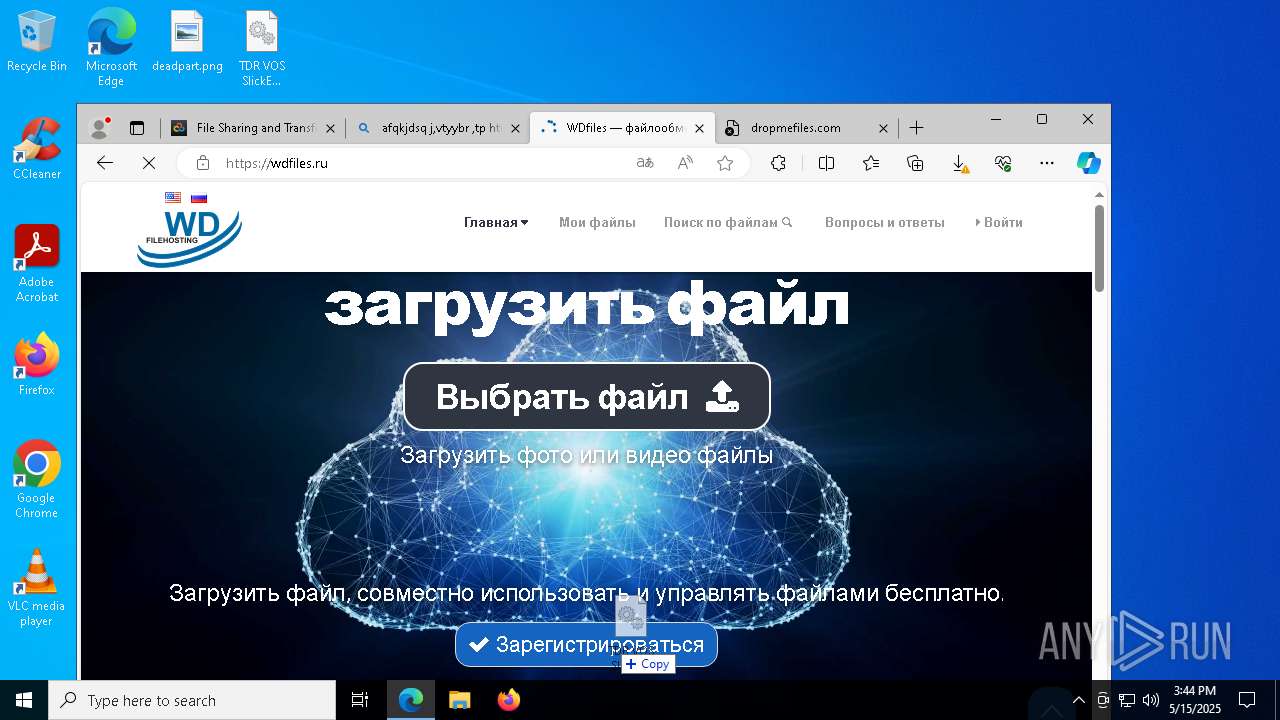
Task: Open the Favorites list icon
Action: point(871,163)
